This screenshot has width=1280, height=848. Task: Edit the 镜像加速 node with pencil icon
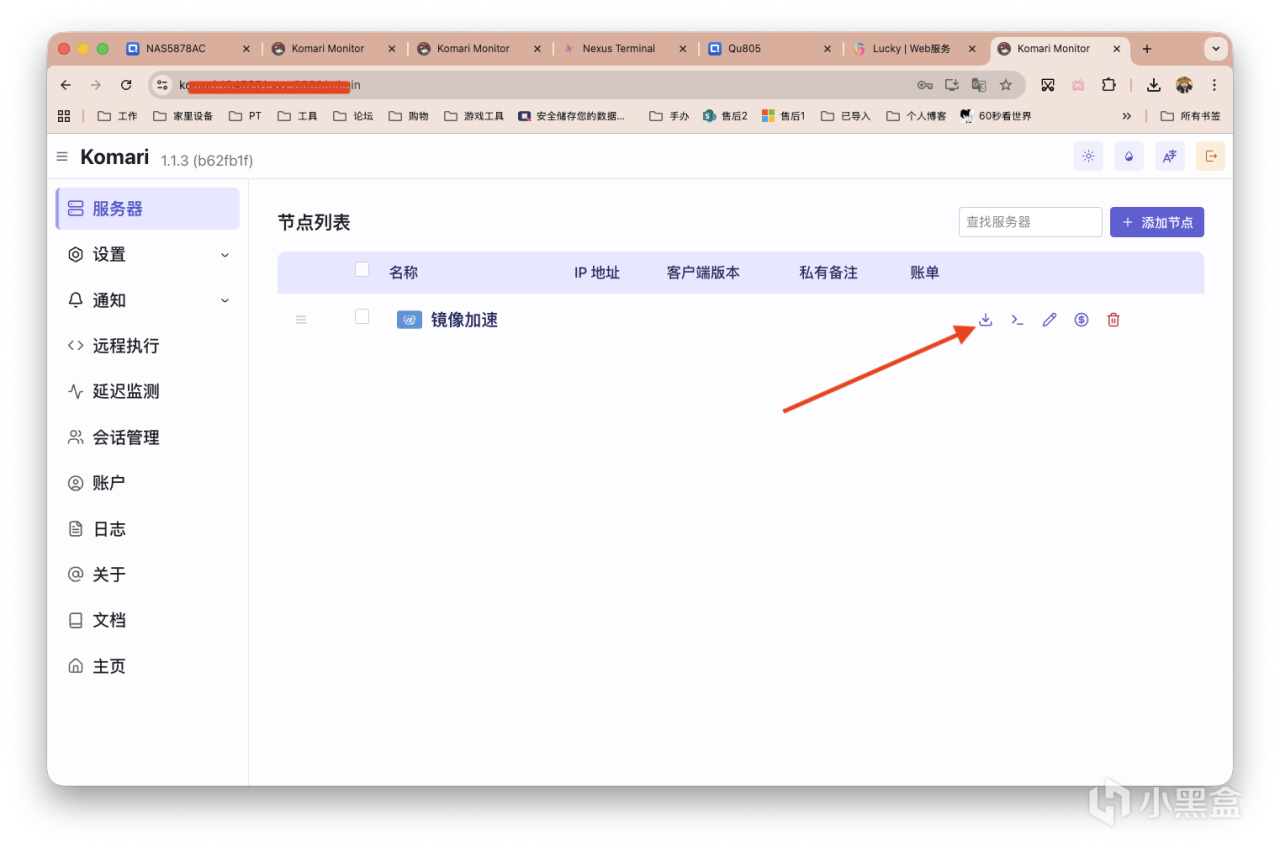pyautogui.click(x=1049, y=320)
